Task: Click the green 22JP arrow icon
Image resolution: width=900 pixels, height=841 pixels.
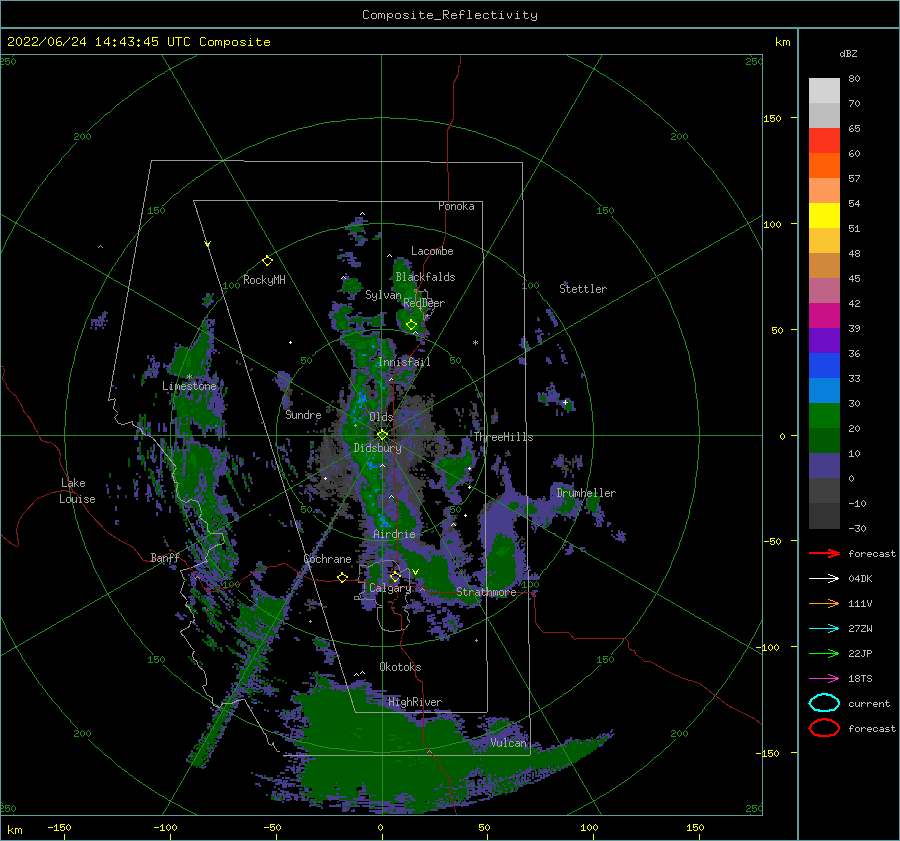Action: pyautogui.click(x=824, y=653)
